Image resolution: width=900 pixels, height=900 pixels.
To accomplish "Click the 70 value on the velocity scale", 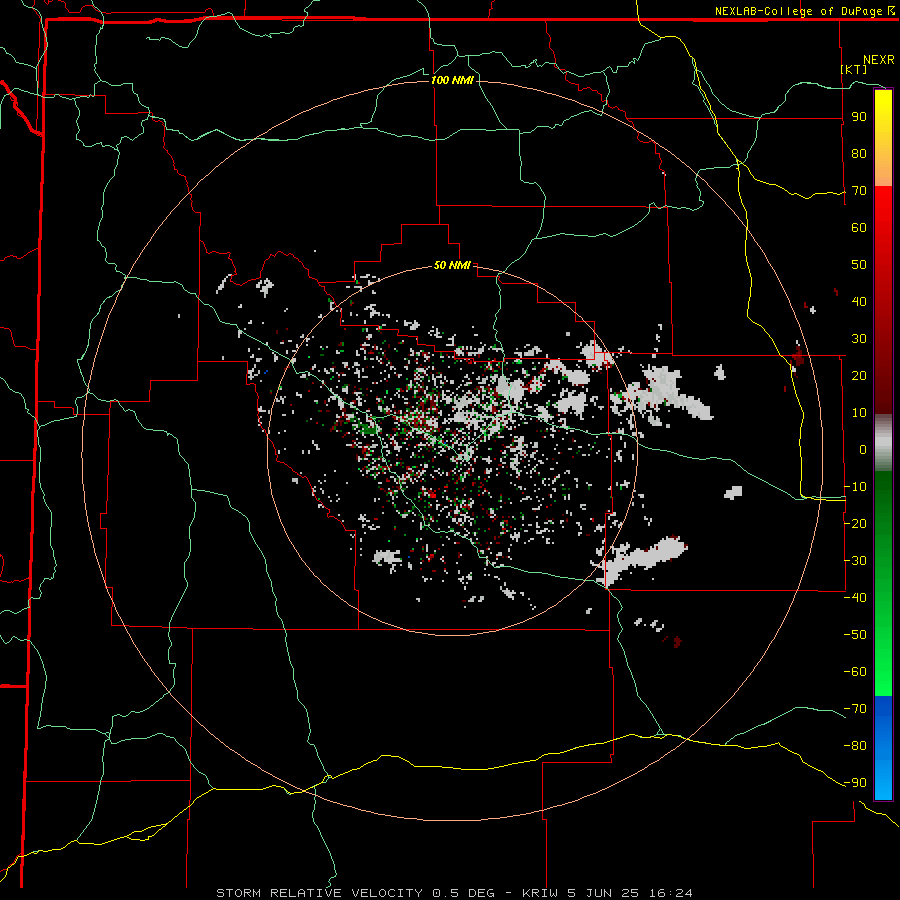I will 859,191.
